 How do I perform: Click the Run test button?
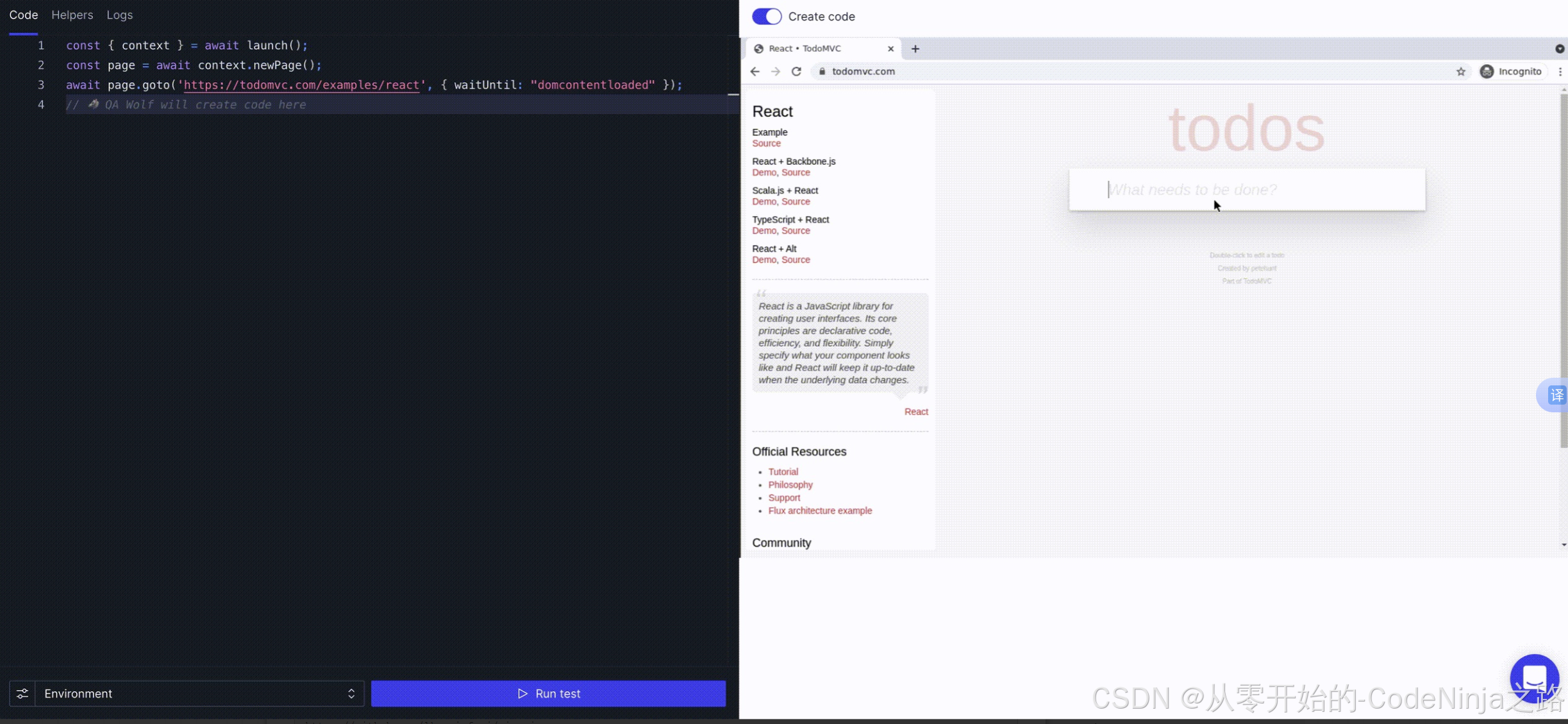tap(548, 694)
